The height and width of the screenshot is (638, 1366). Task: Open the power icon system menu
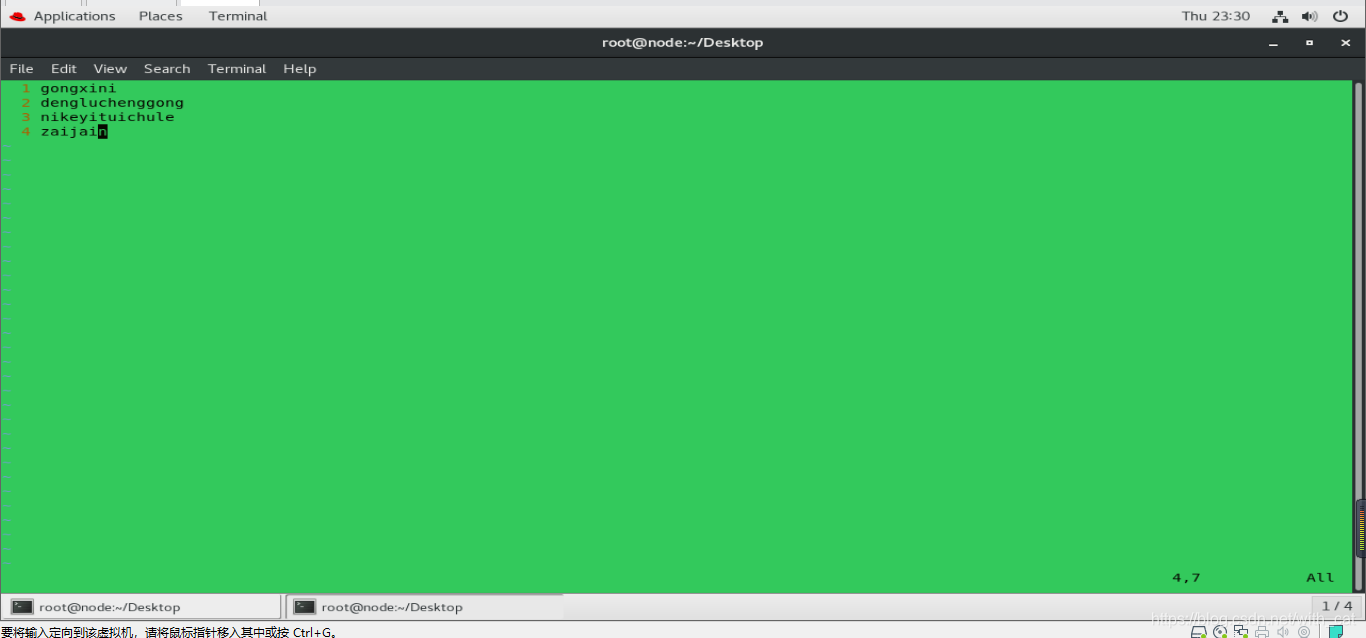point(1340,16)
